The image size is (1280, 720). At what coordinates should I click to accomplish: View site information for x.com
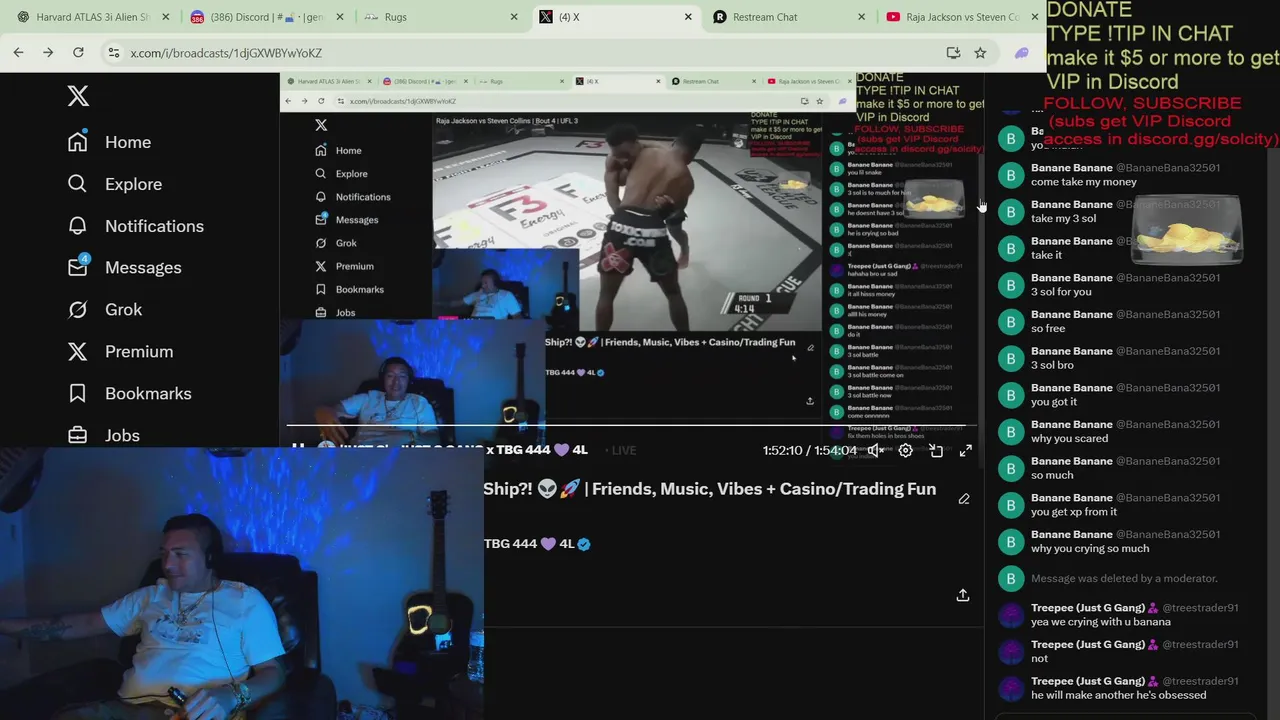(x=114, y=53)
